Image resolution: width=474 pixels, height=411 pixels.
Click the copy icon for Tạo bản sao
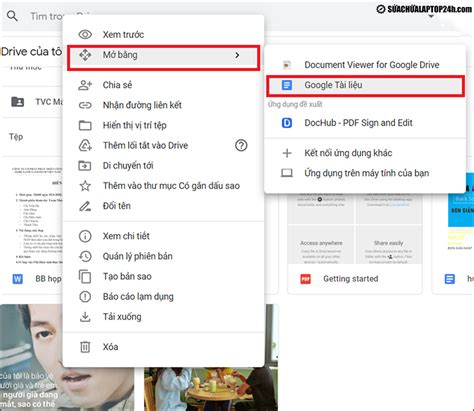(85, 276)
